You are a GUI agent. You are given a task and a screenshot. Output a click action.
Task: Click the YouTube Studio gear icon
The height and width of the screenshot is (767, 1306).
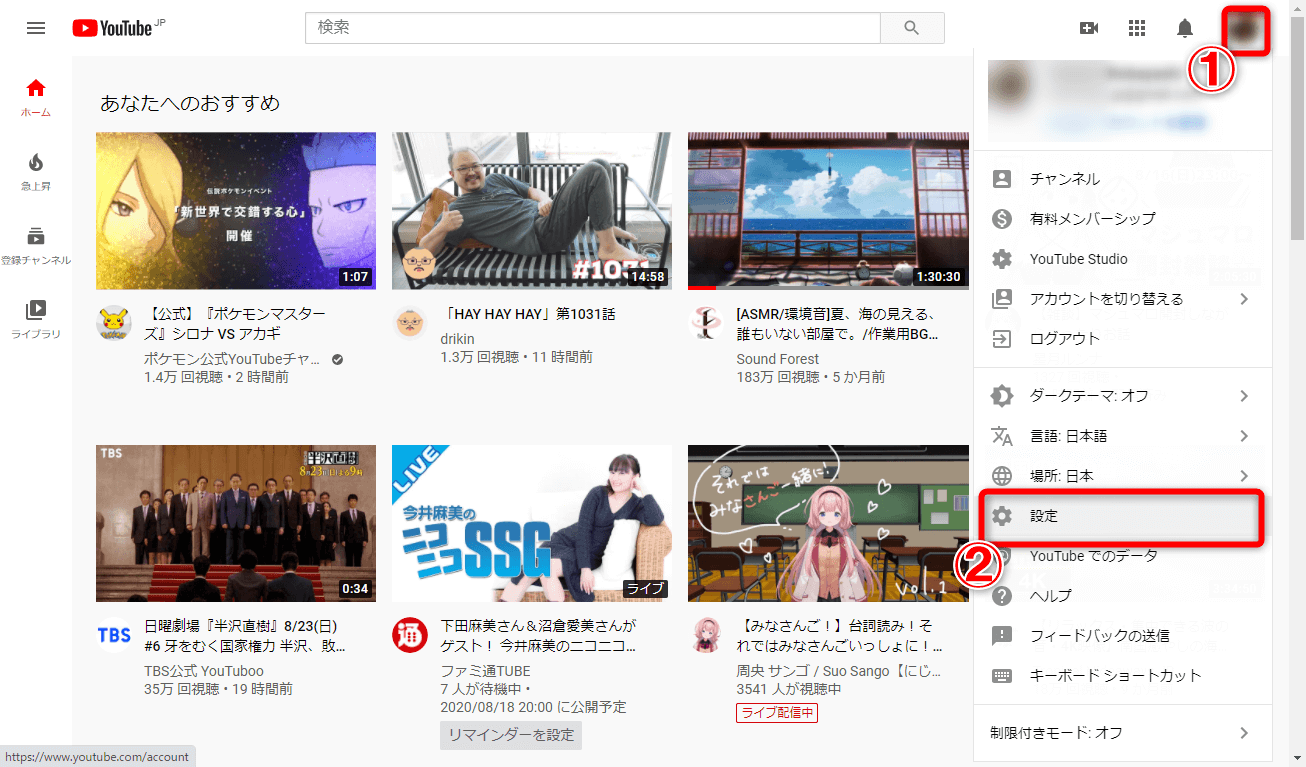pos(1001,259)
